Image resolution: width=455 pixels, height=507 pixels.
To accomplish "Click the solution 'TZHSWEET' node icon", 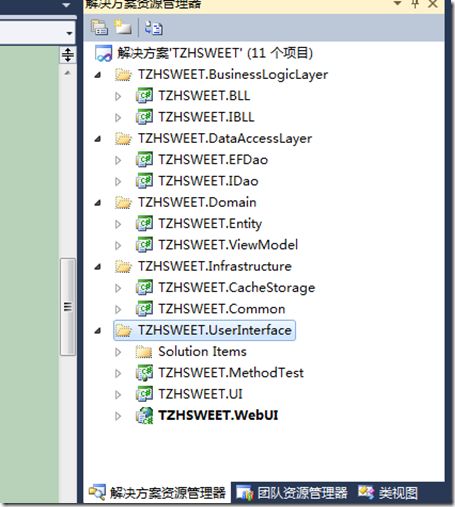I will (x=103, y=53).
